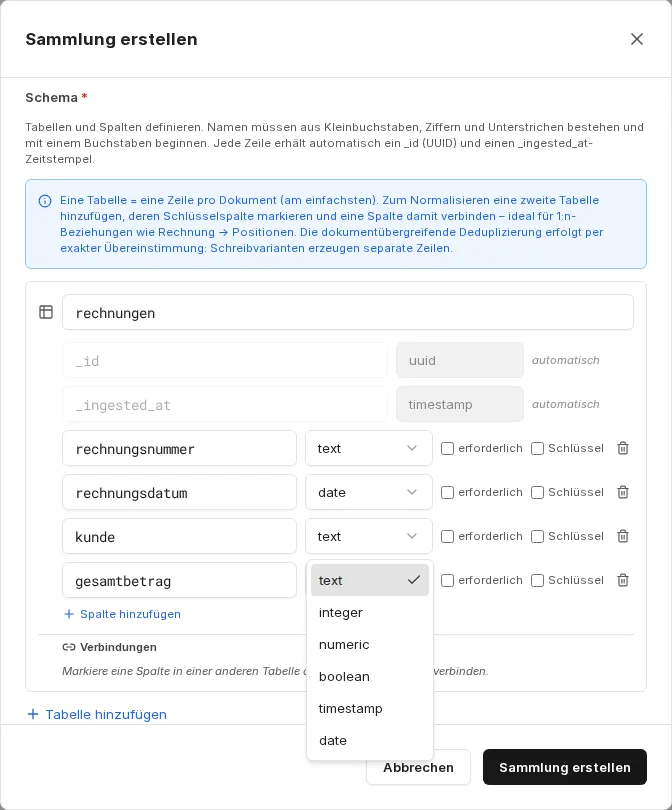Choose numeric from the type list
This screenshot has height=810, width=672.
point(370,644)
